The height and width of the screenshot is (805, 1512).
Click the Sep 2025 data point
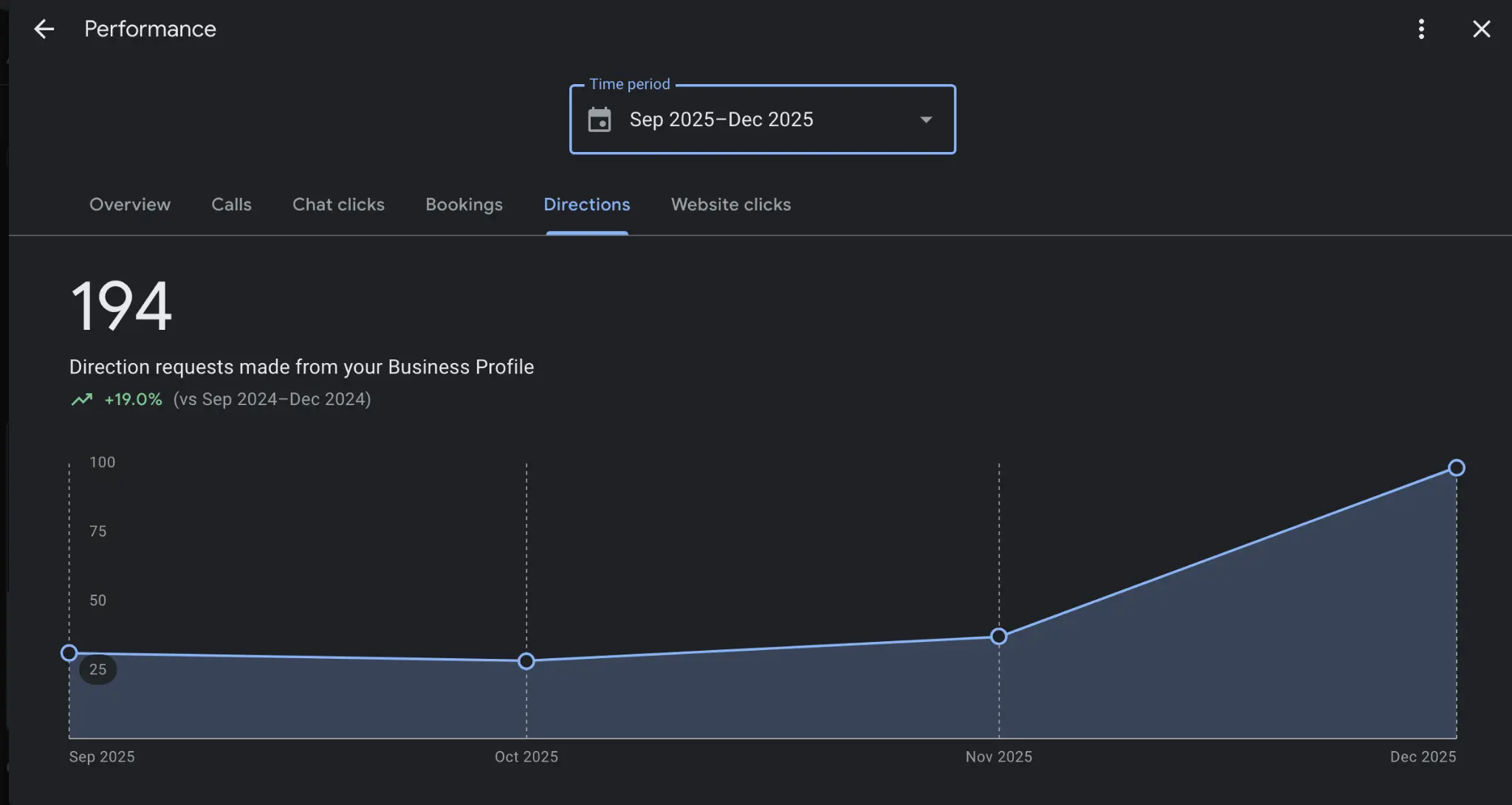(69, 653)
